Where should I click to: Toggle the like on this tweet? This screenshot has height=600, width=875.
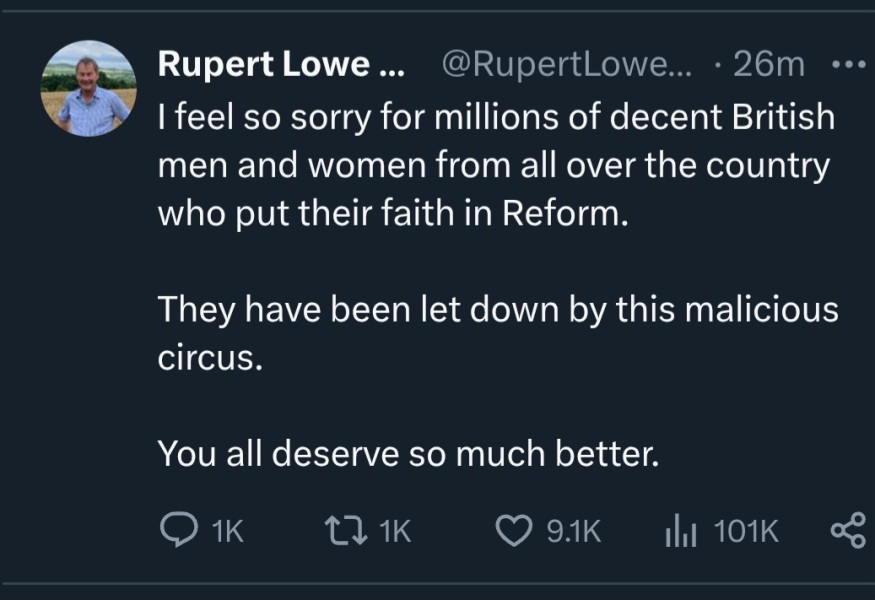coord(513,531)
